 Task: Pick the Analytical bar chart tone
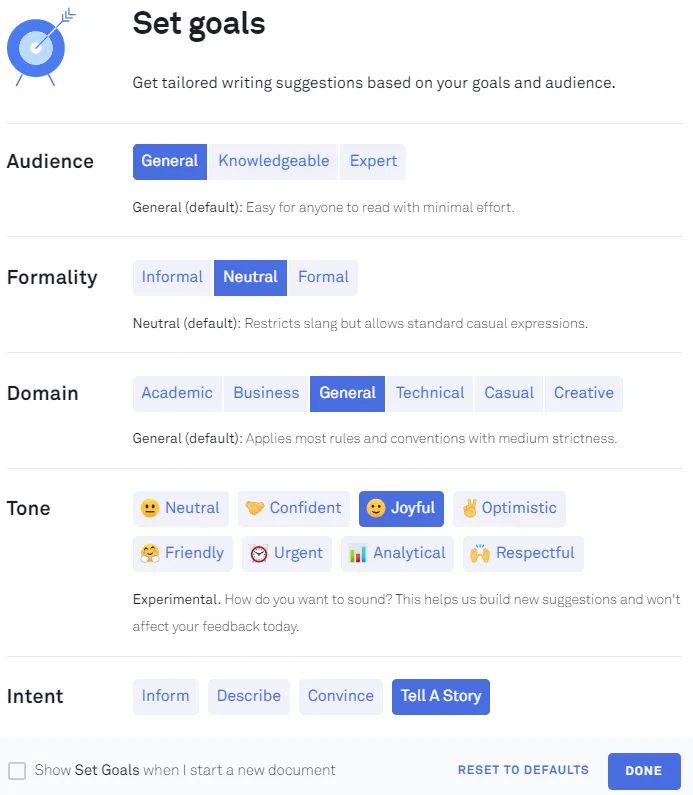397,553
